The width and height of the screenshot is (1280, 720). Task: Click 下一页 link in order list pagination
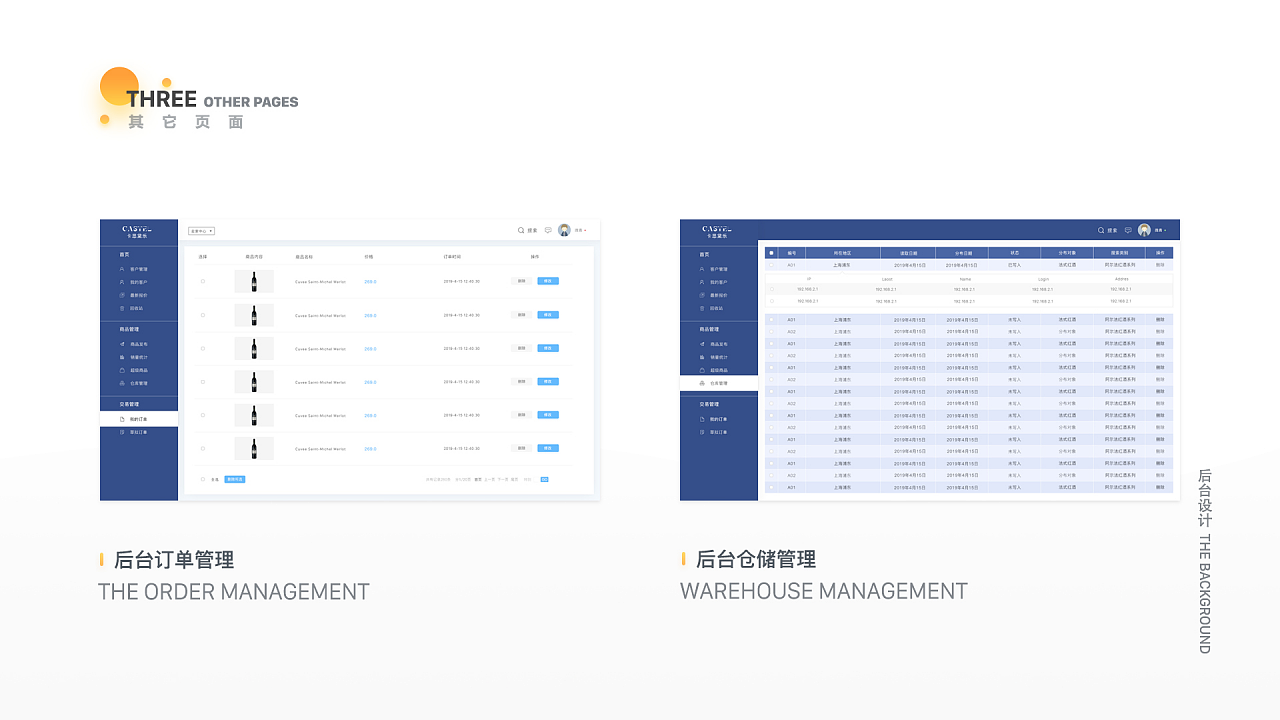coord(502,479)
